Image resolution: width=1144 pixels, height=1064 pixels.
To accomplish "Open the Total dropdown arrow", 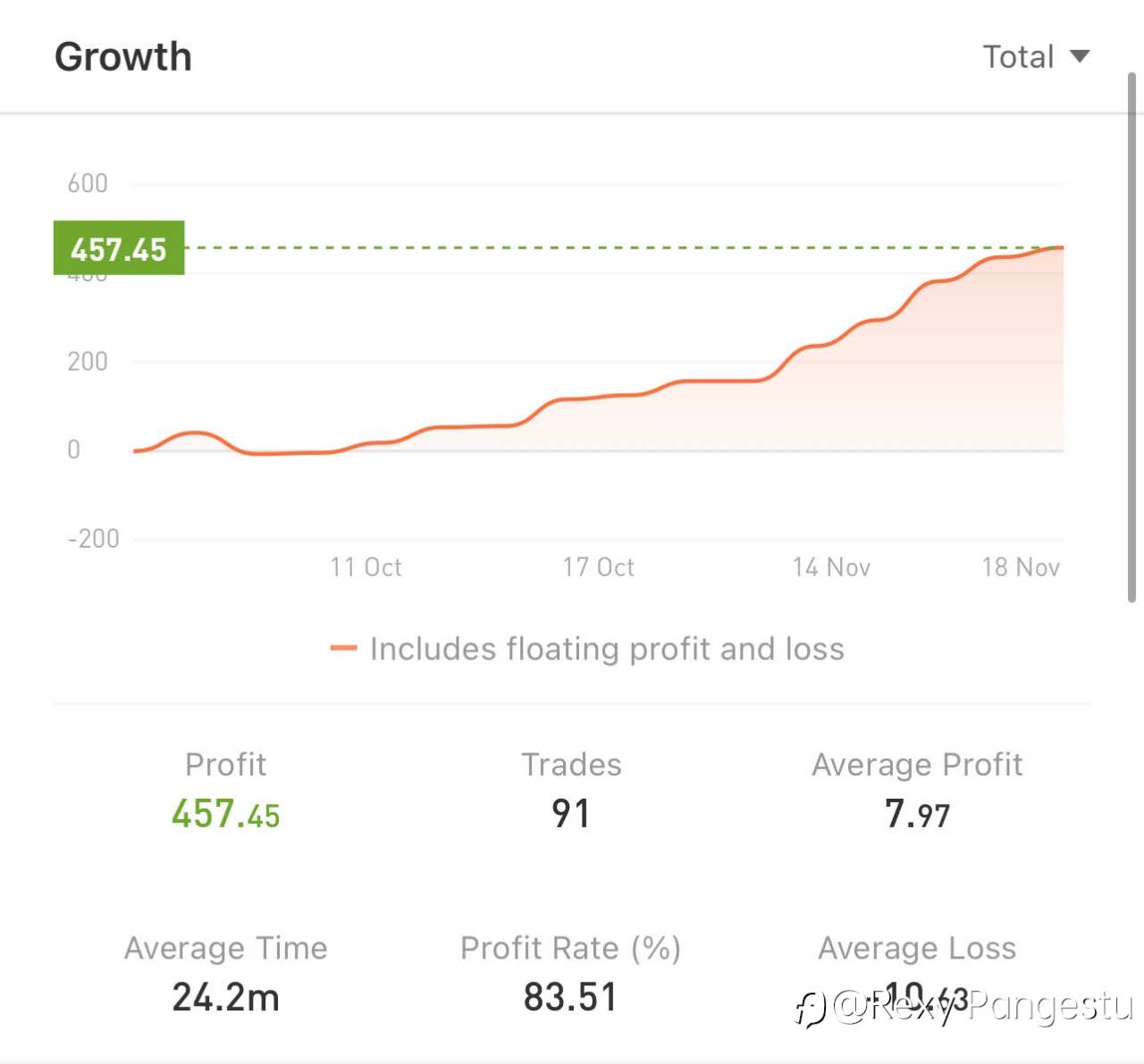I will pos(1080,56).
